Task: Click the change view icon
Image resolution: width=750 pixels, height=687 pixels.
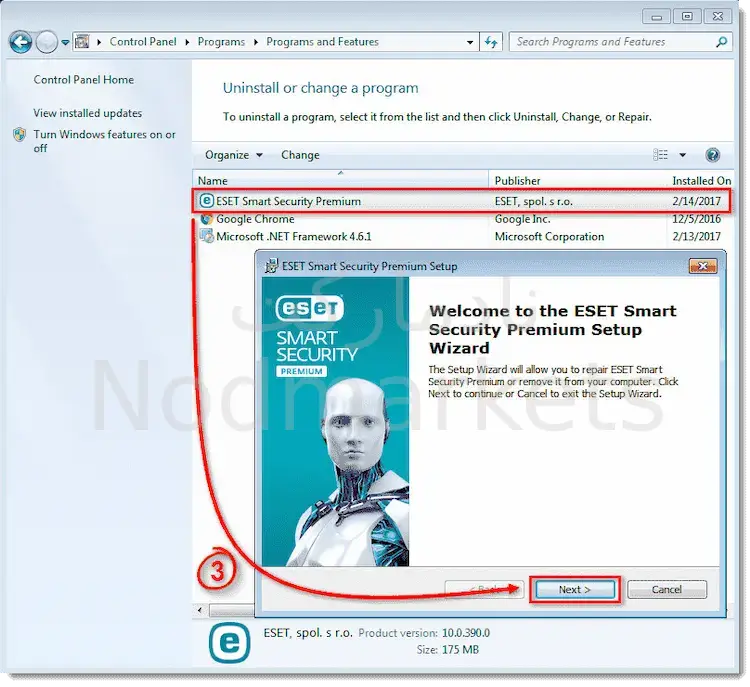Action: [661, 155]
